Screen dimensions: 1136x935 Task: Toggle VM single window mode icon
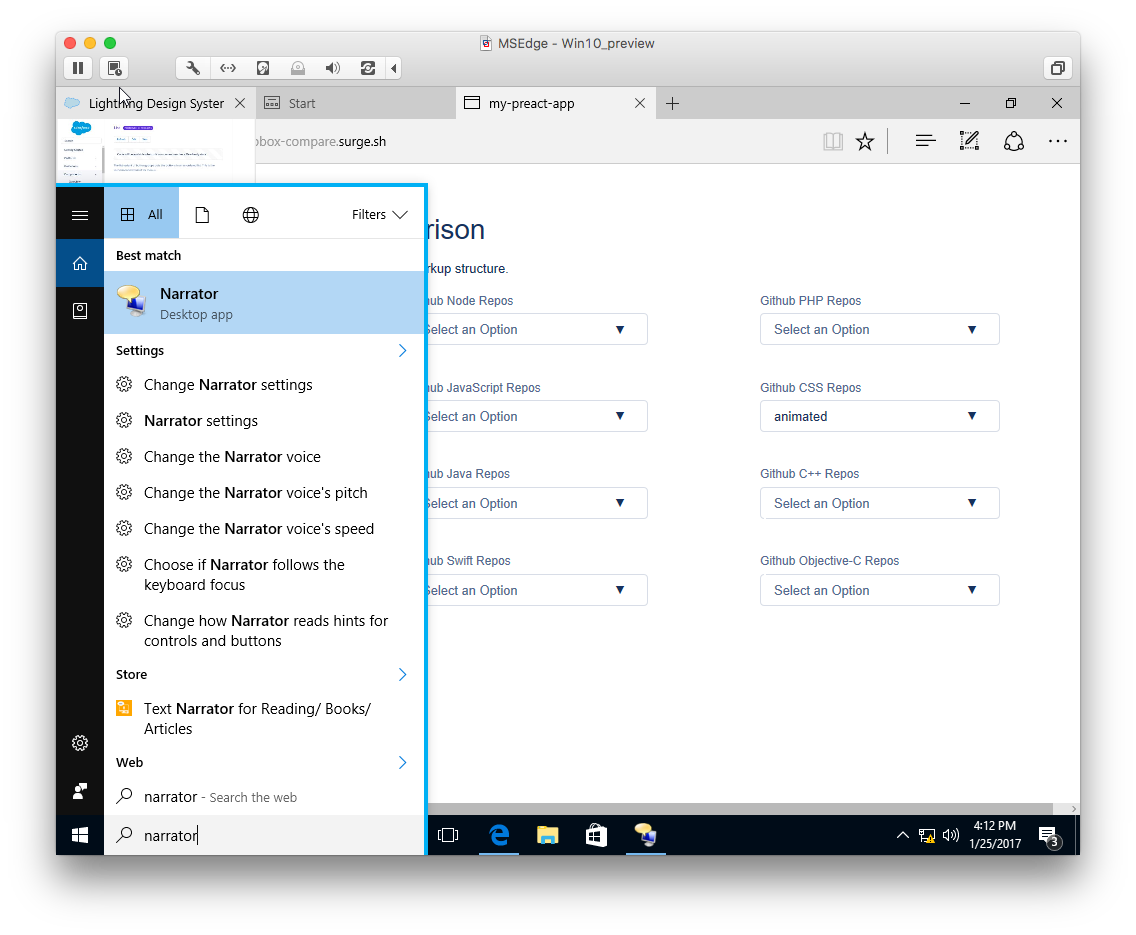[1058, 68]
